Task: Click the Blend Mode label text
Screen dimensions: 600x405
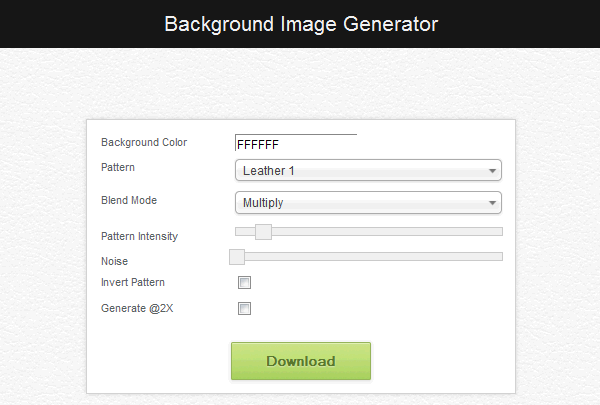Action: (x=129, y=200)
